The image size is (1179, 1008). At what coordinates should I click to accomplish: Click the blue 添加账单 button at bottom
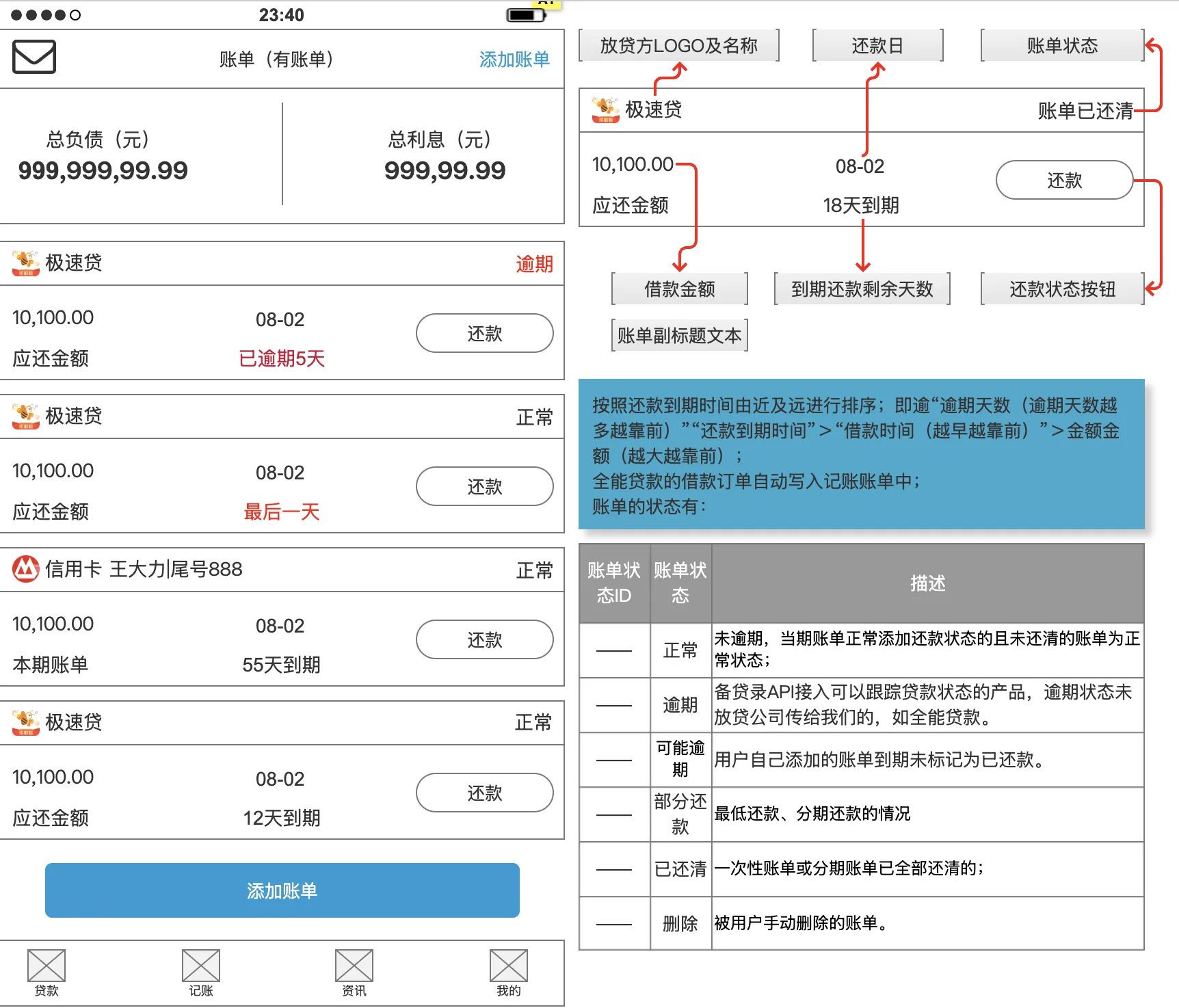(x=282, y=890)
